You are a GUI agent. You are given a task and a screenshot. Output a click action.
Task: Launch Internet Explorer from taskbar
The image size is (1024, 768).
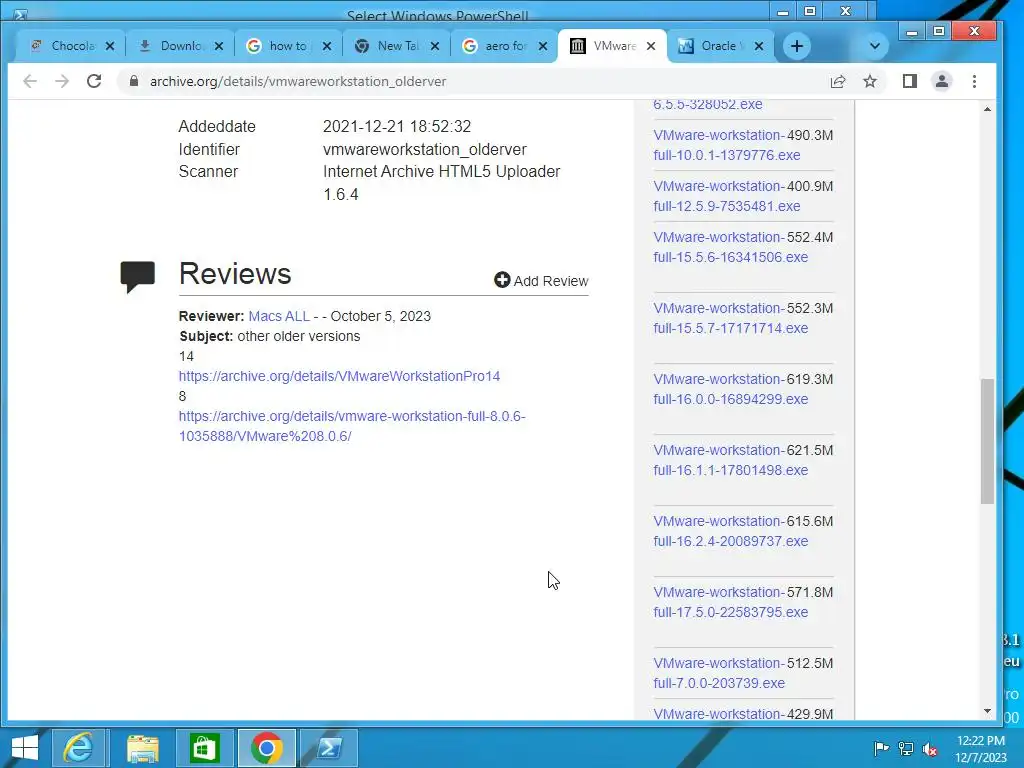[78, 748]
